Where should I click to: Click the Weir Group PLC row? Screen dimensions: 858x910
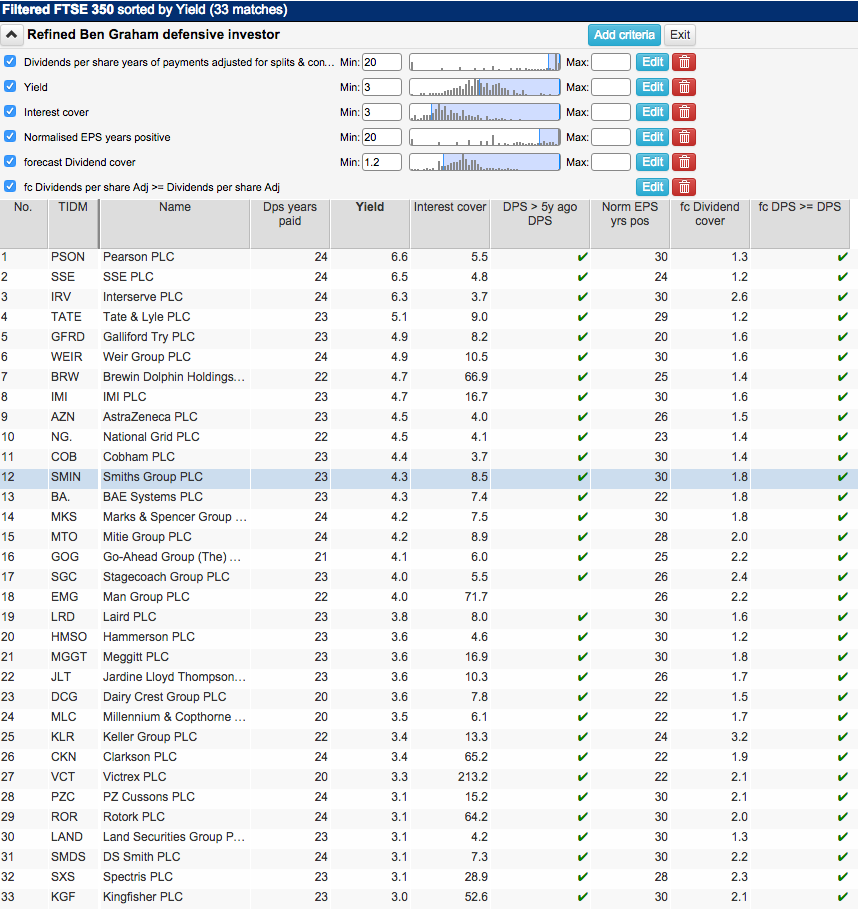pyautogui.click(x=429, y=357)
